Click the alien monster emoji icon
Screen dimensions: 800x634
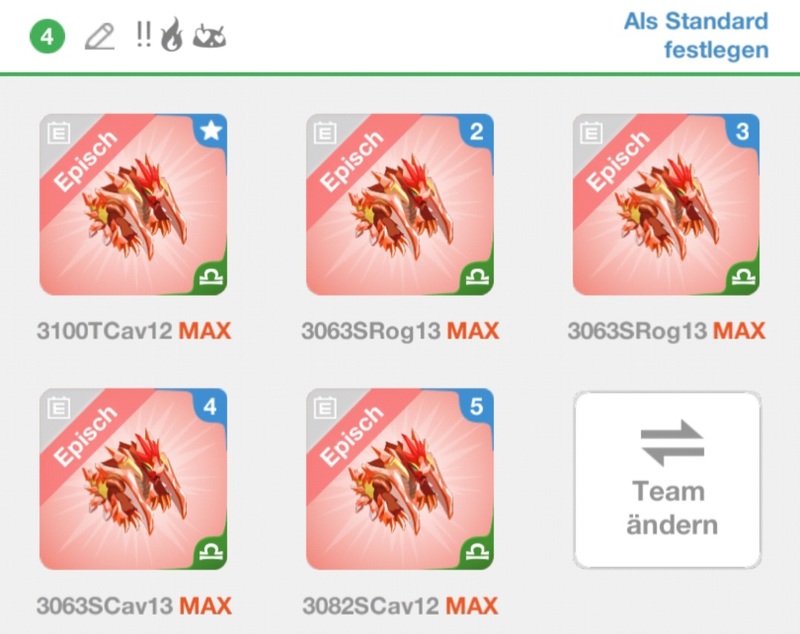[x=209, y=36]
